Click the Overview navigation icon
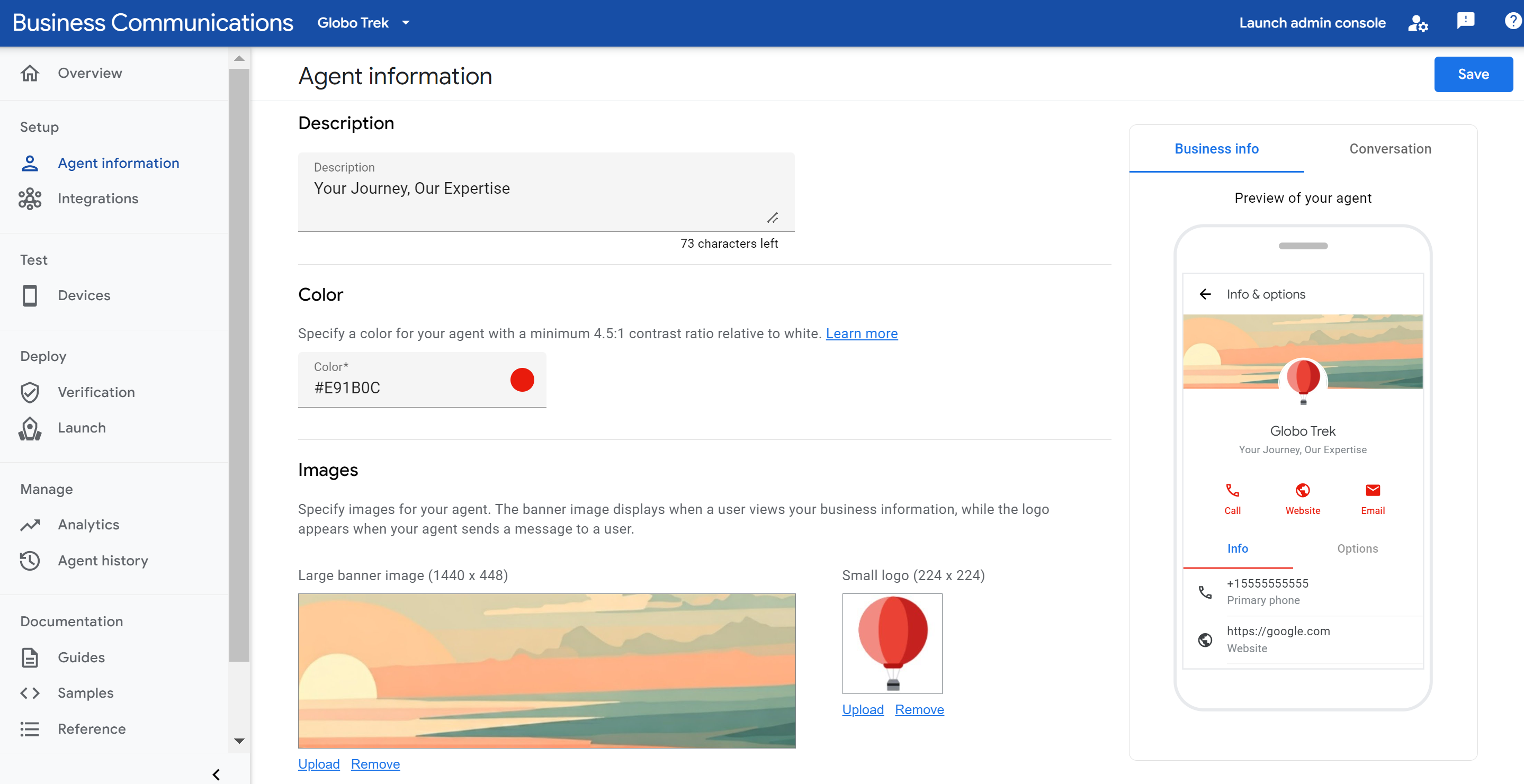The image size is (1524, 784). (x=30, y=71)
